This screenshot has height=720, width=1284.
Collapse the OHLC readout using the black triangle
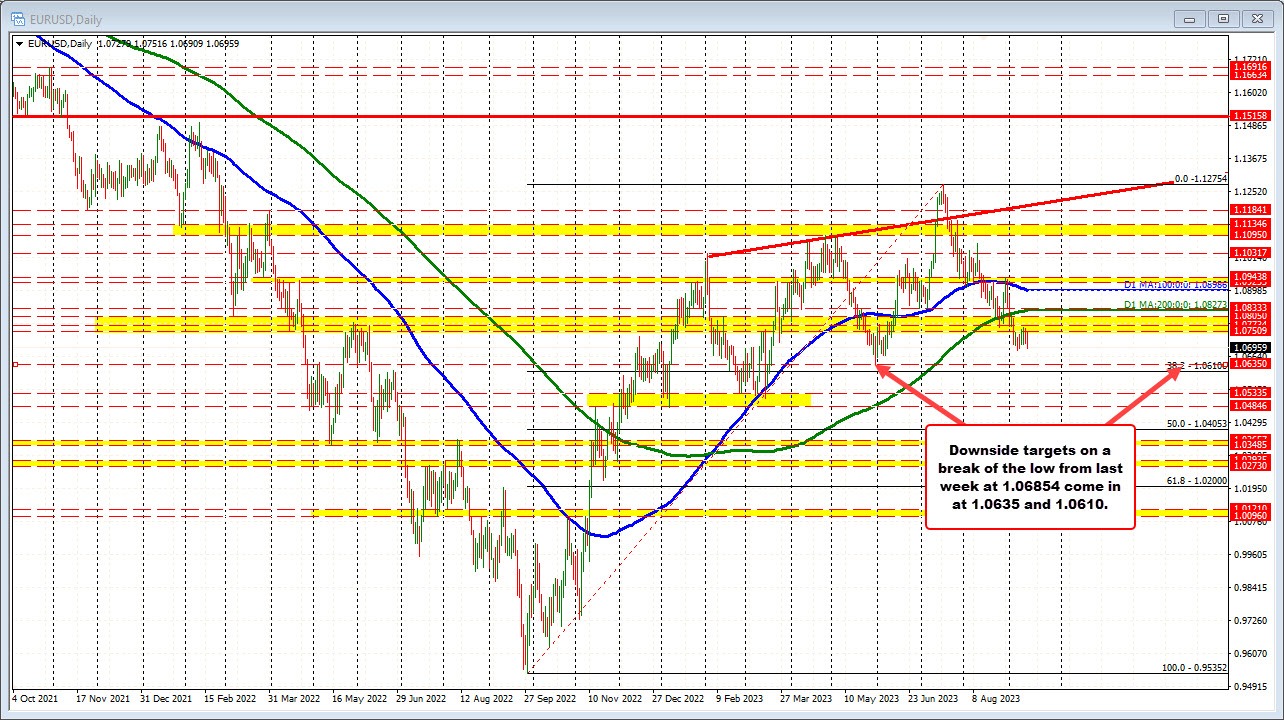tap(19, 43)
